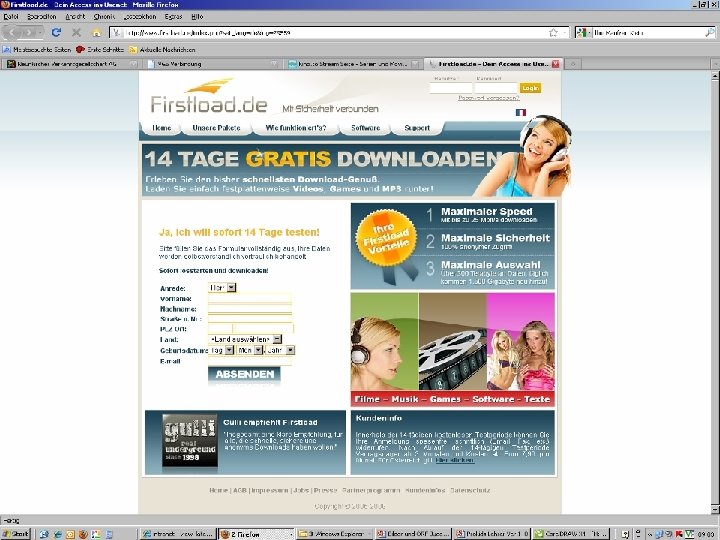Screen dimensions: 720x540
Task: Open the Extras menu
Action: tap(173, 16)
